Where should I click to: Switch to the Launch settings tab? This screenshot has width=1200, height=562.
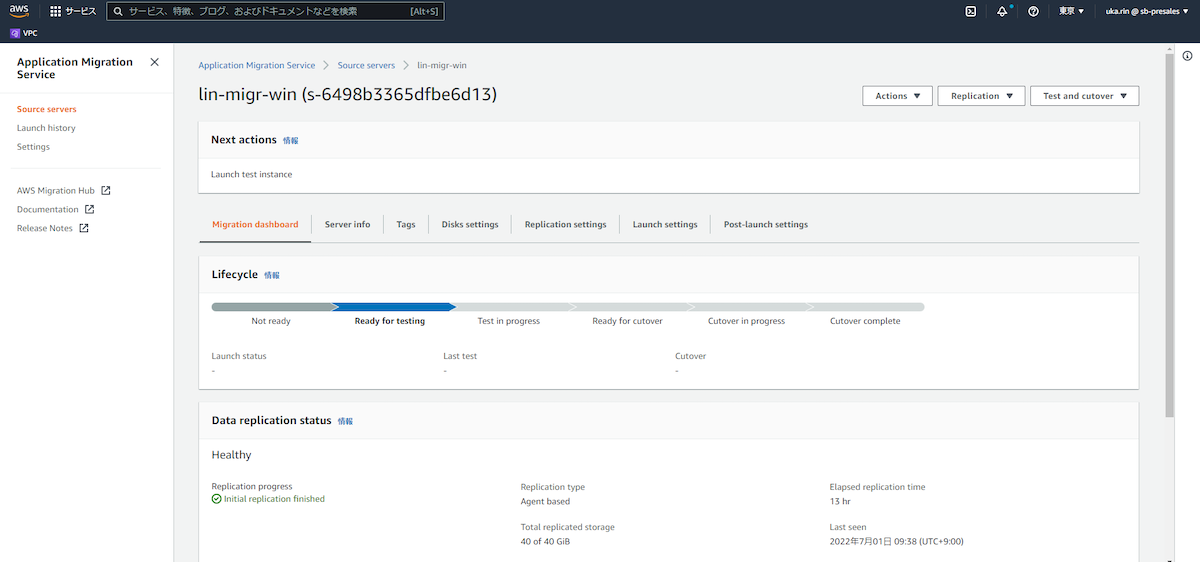665,224
